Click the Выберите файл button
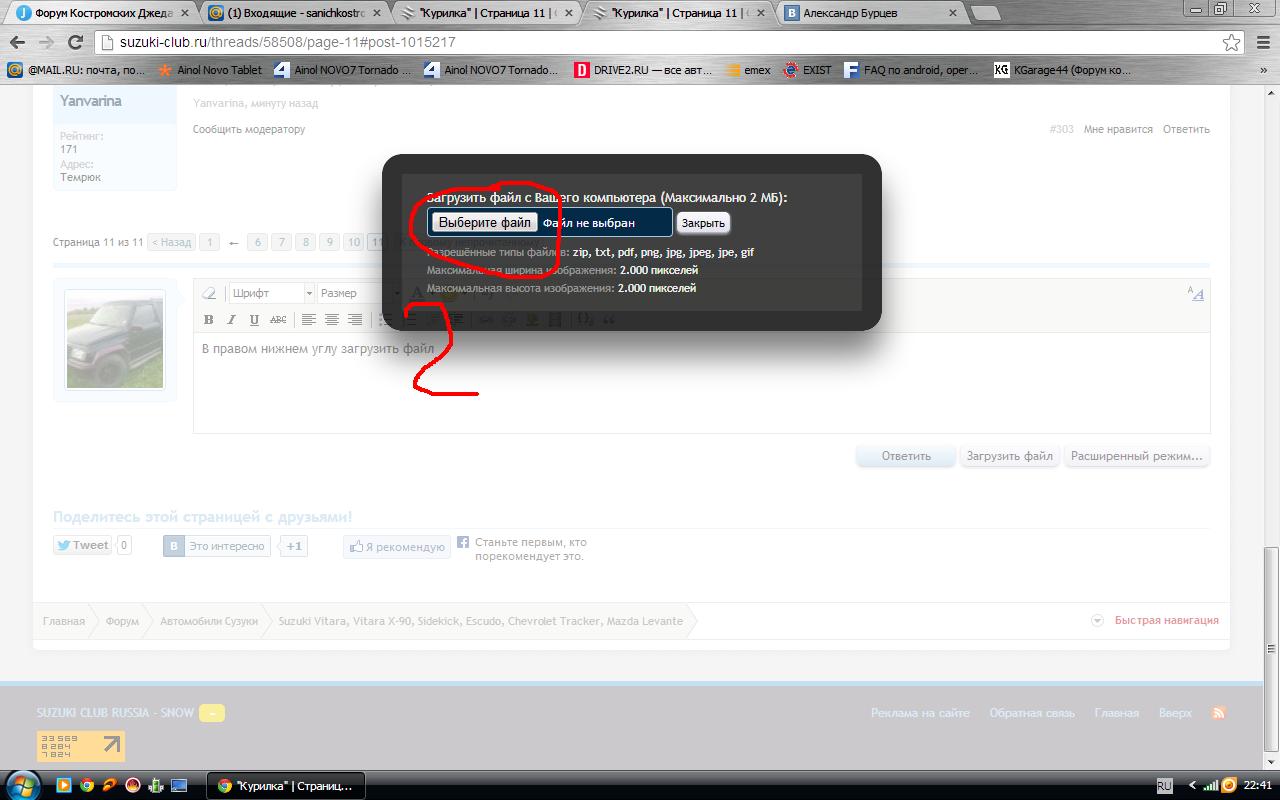 coord(485,222)
